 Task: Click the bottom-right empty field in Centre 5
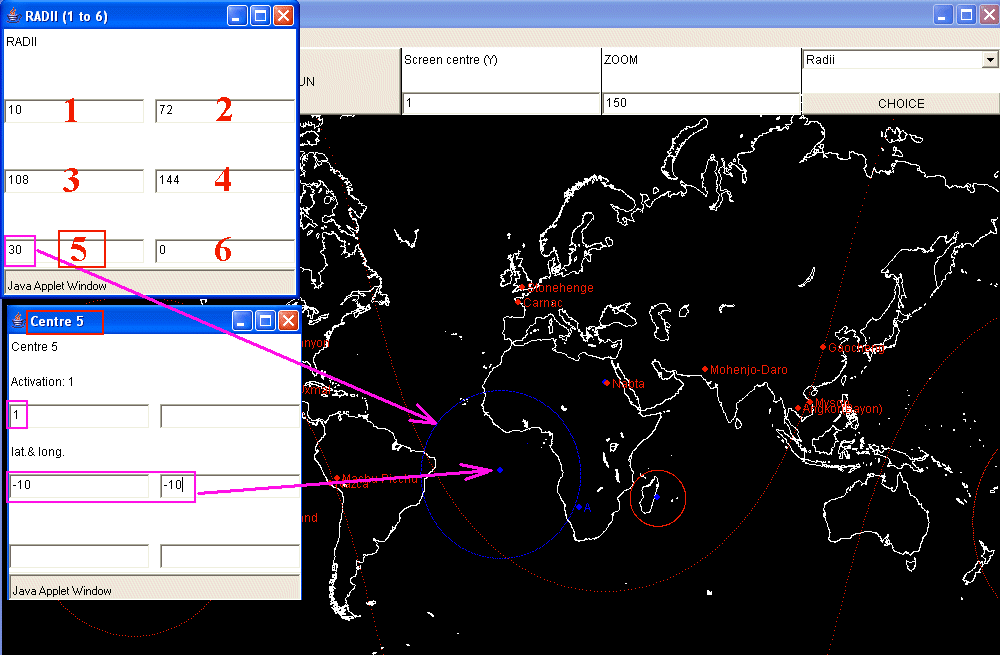[x=230, y=556]
